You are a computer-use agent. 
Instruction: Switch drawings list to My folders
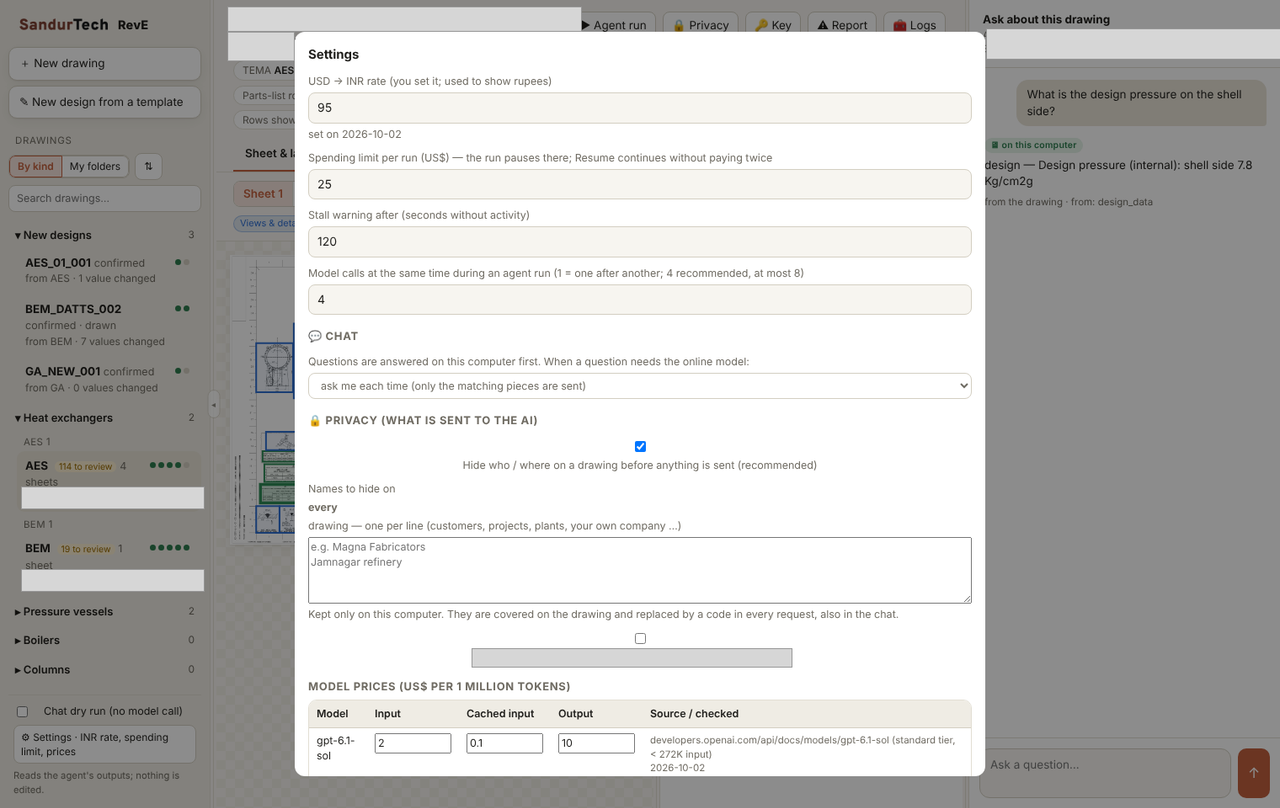pyautogui.click(x=95, y=167)
